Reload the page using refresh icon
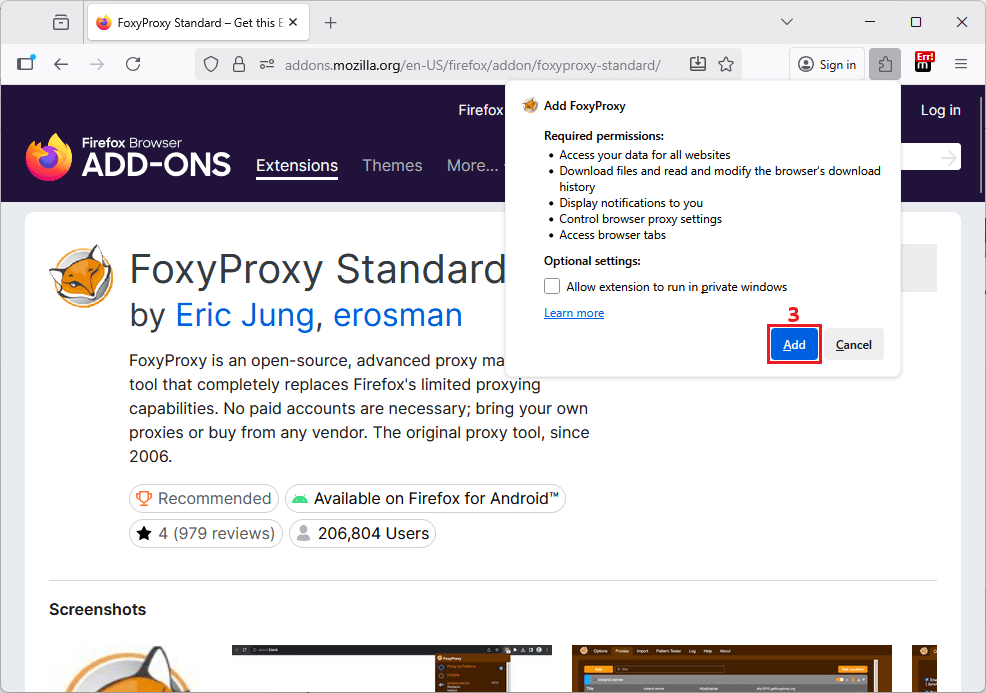 [x=133, y=64]
